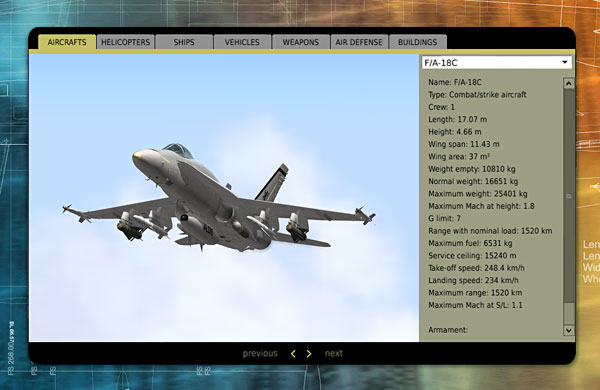The image size is (600, 390).
Task: Open the Weapons tab
Action: (x=301, y=42)
